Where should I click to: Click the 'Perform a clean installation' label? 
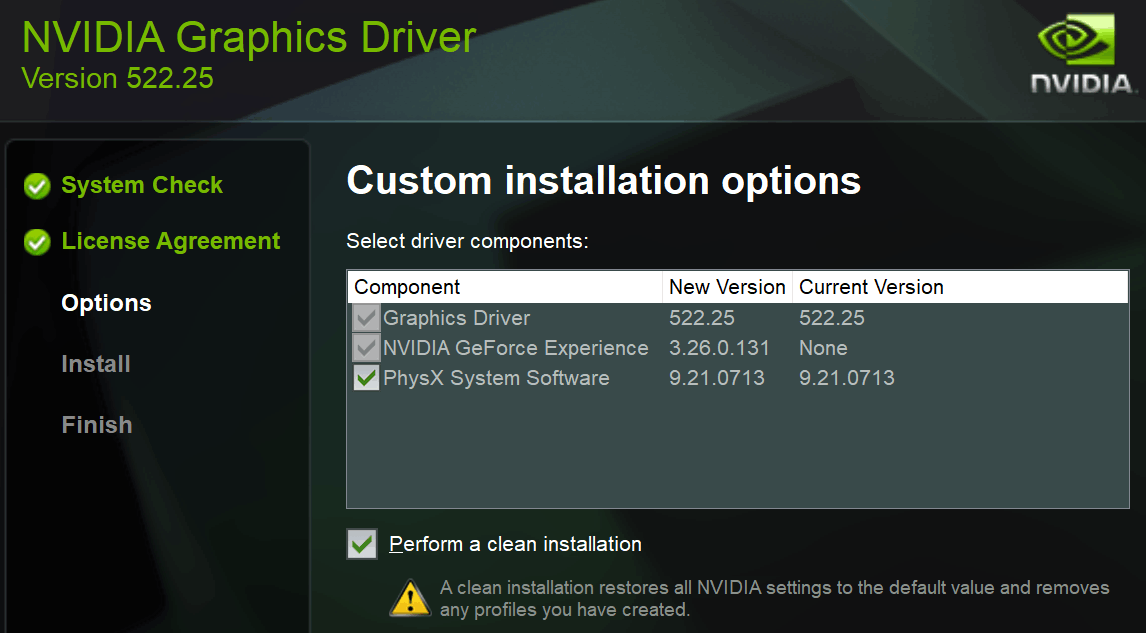515,544
